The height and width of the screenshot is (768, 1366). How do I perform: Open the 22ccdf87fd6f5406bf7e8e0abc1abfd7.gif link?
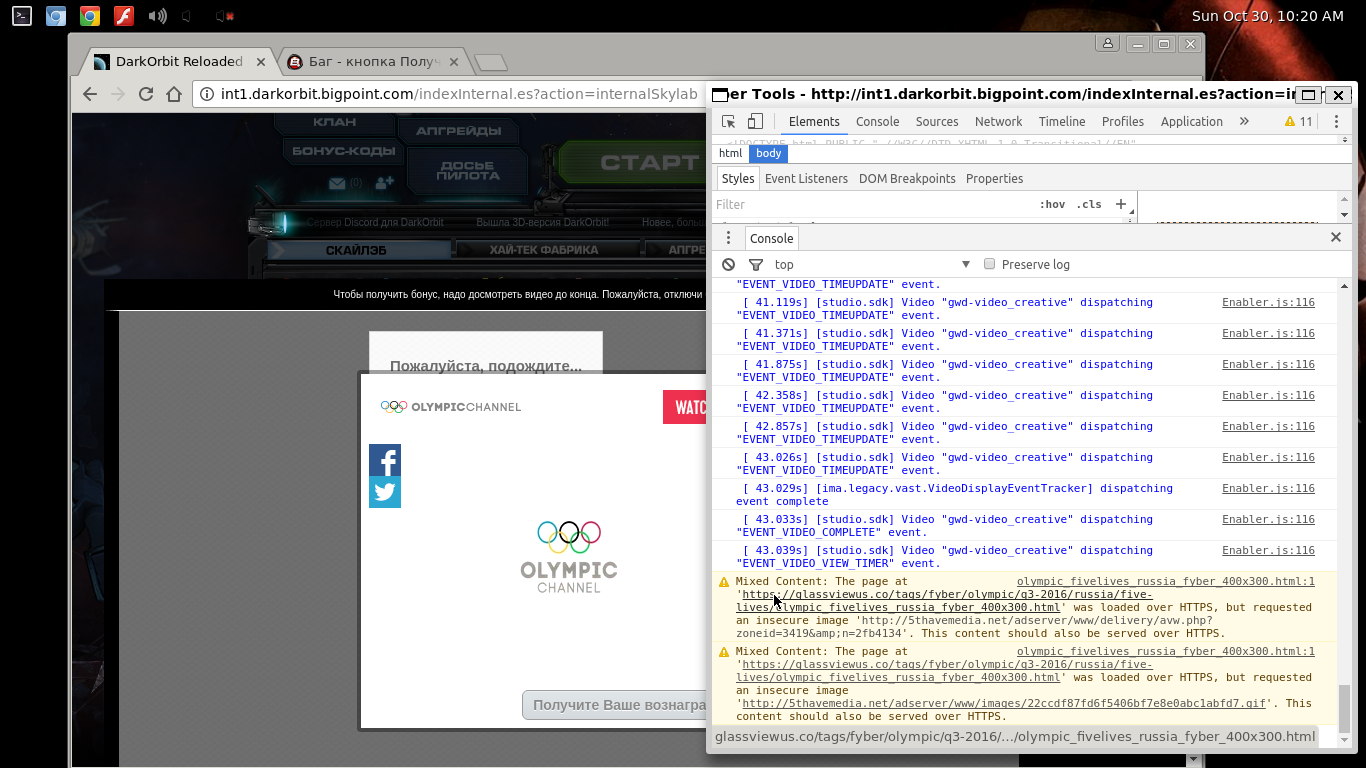(1004, 703)
